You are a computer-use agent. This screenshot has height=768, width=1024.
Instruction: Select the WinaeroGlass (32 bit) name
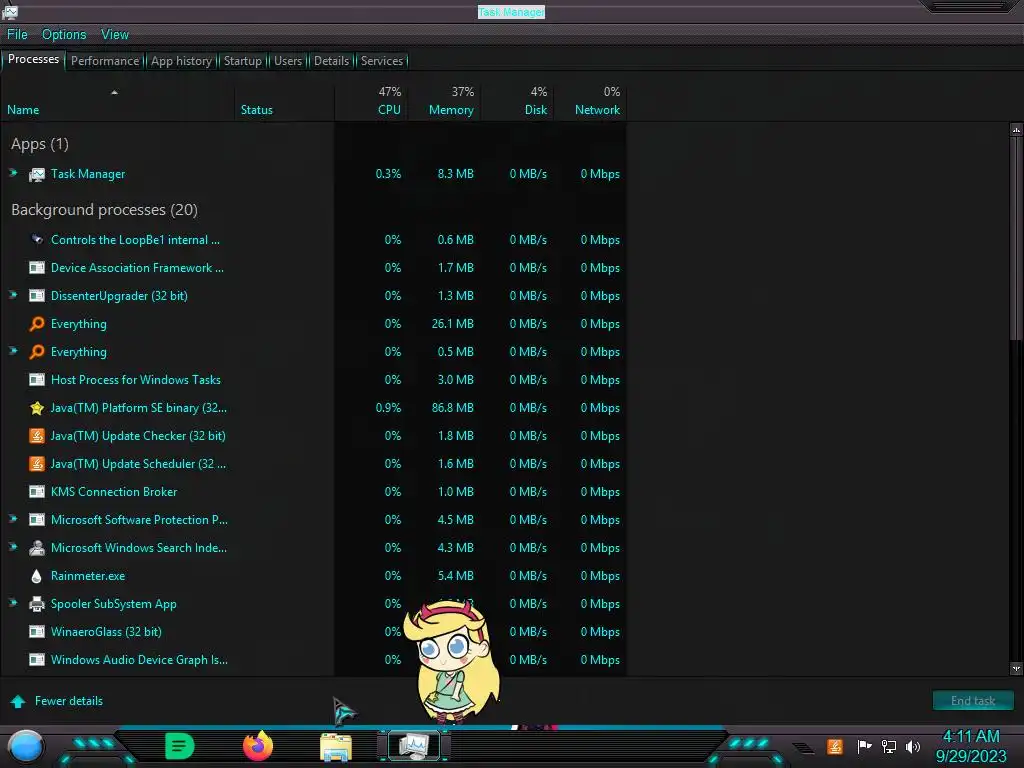[x=106, y=632]
